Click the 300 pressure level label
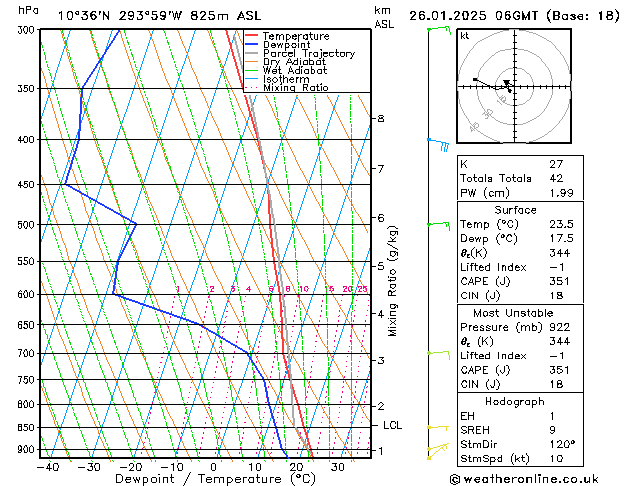 coord(28,30)
